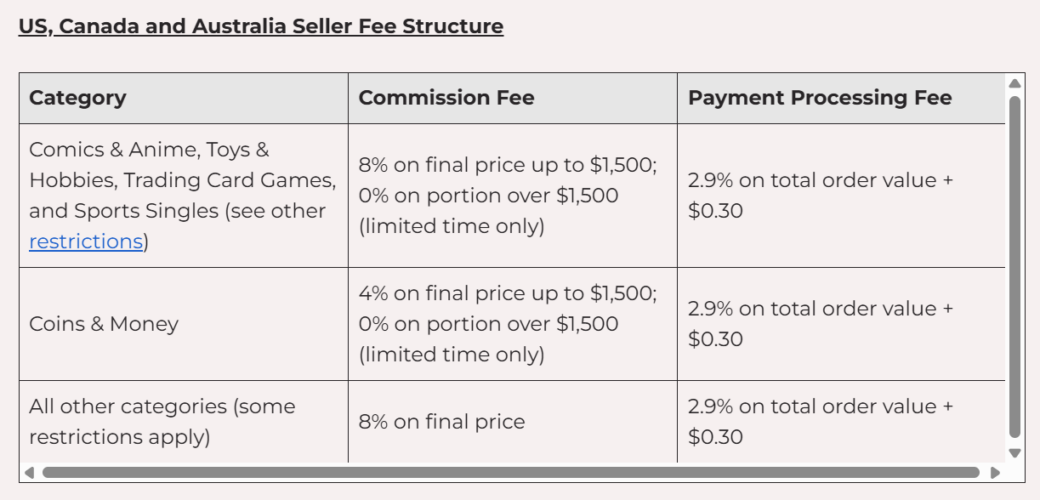Click the vertical scrollbar thumb

point(1014,267)
